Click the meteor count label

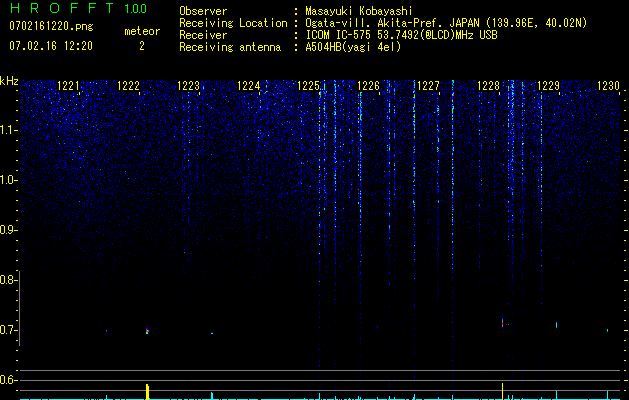pyautogui.click(x=142, y=31)
